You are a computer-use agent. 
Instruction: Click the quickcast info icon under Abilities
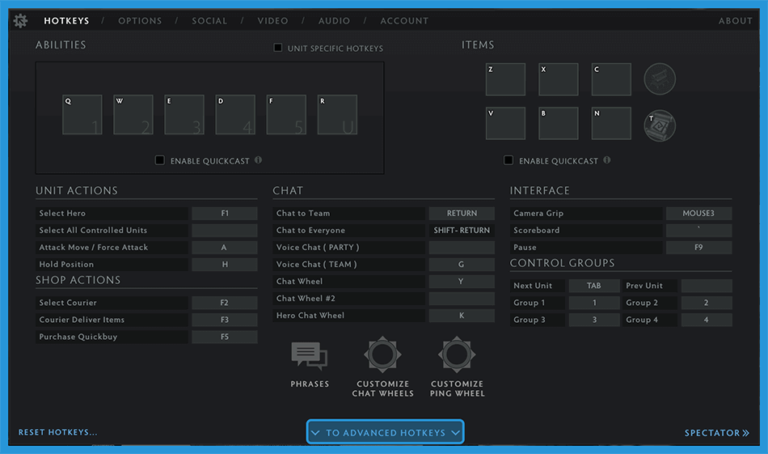(x=258, y=160)
